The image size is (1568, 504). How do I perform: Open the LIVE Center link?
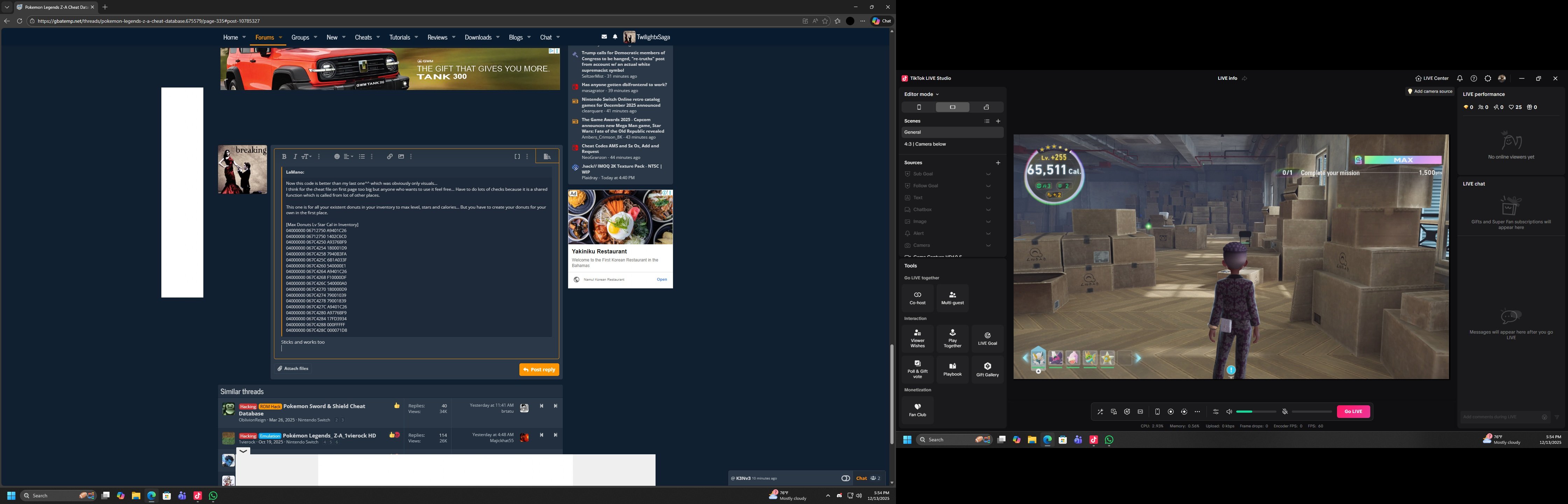pos(1431,78)
